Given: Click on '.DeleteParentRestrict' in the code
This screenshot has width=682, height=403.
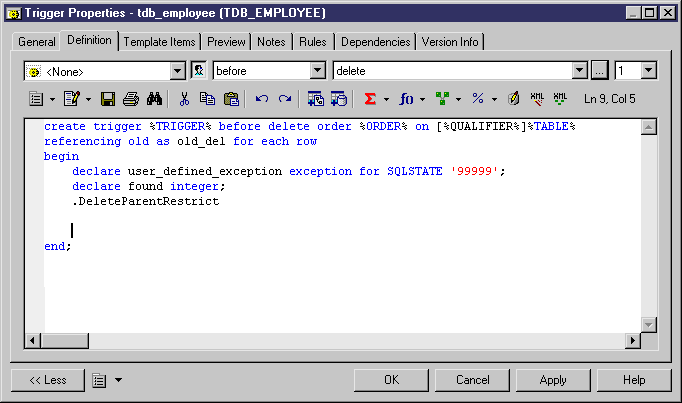Looking at the screenshot, I should [146, 201].
